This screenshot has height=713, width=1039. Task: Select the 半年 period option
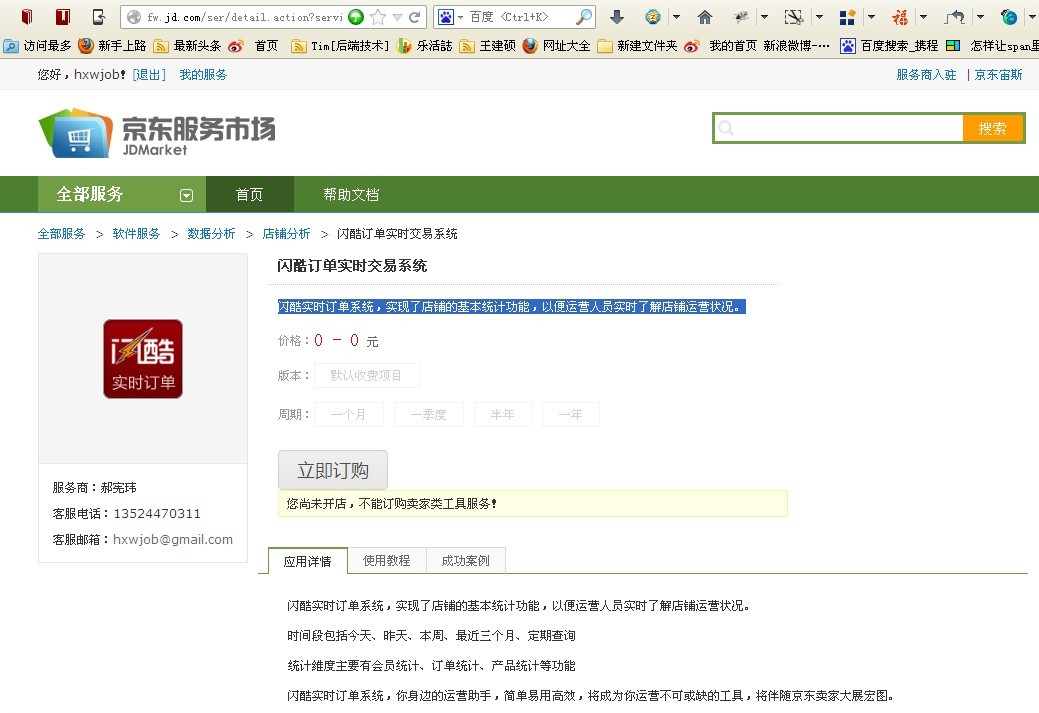502,414
